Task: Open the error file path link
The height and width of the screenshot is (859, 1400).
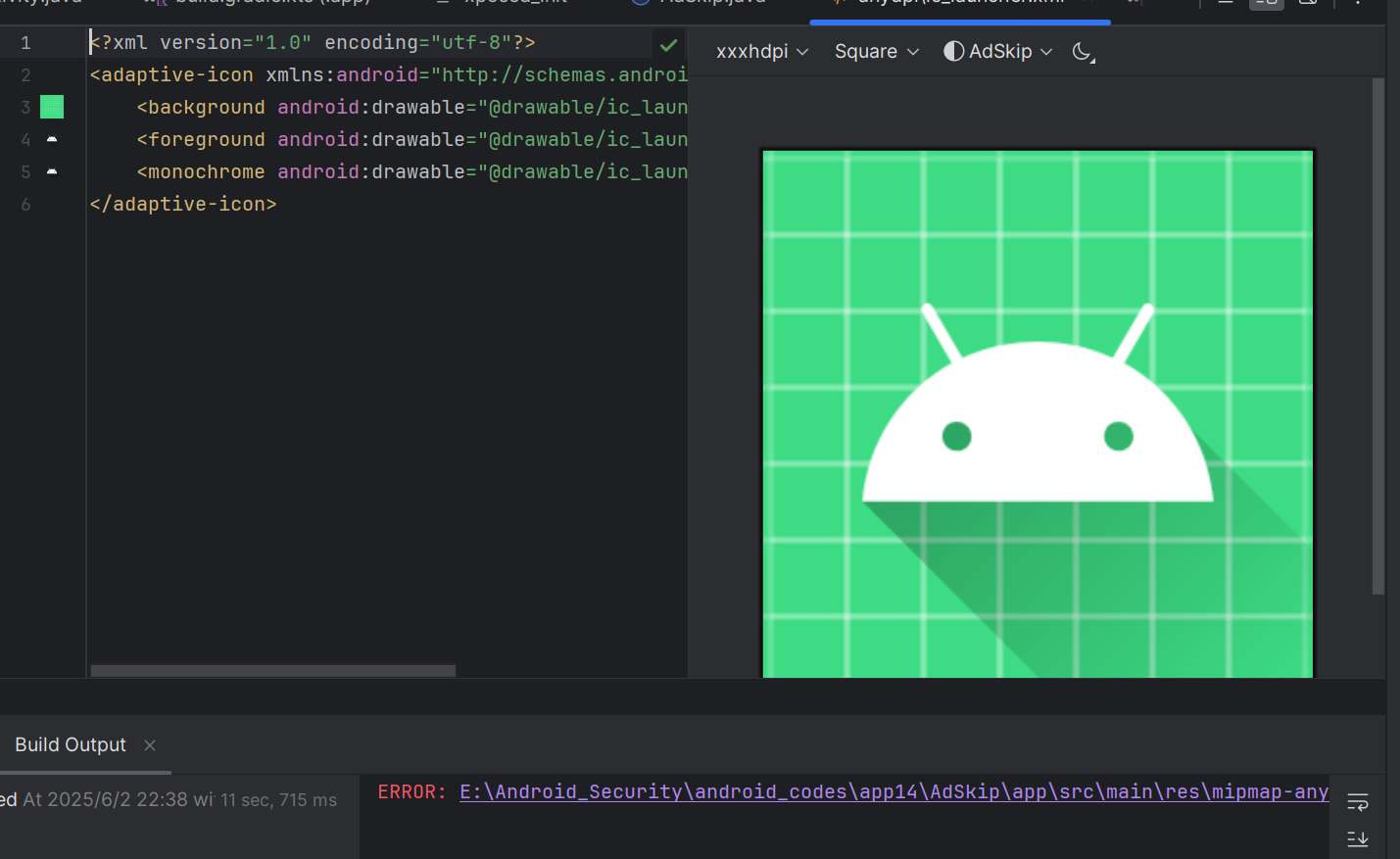Action: pyautogui.click(x=893, y=791)
